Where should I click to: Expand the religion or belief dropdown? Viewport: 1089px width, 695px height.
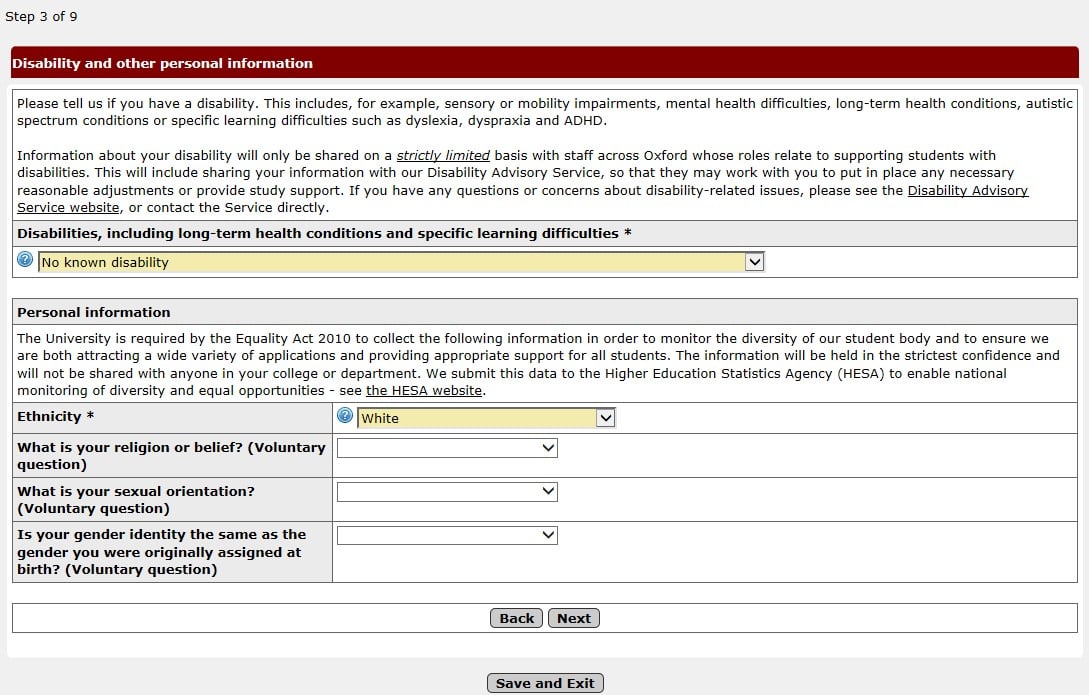(447, 448)
